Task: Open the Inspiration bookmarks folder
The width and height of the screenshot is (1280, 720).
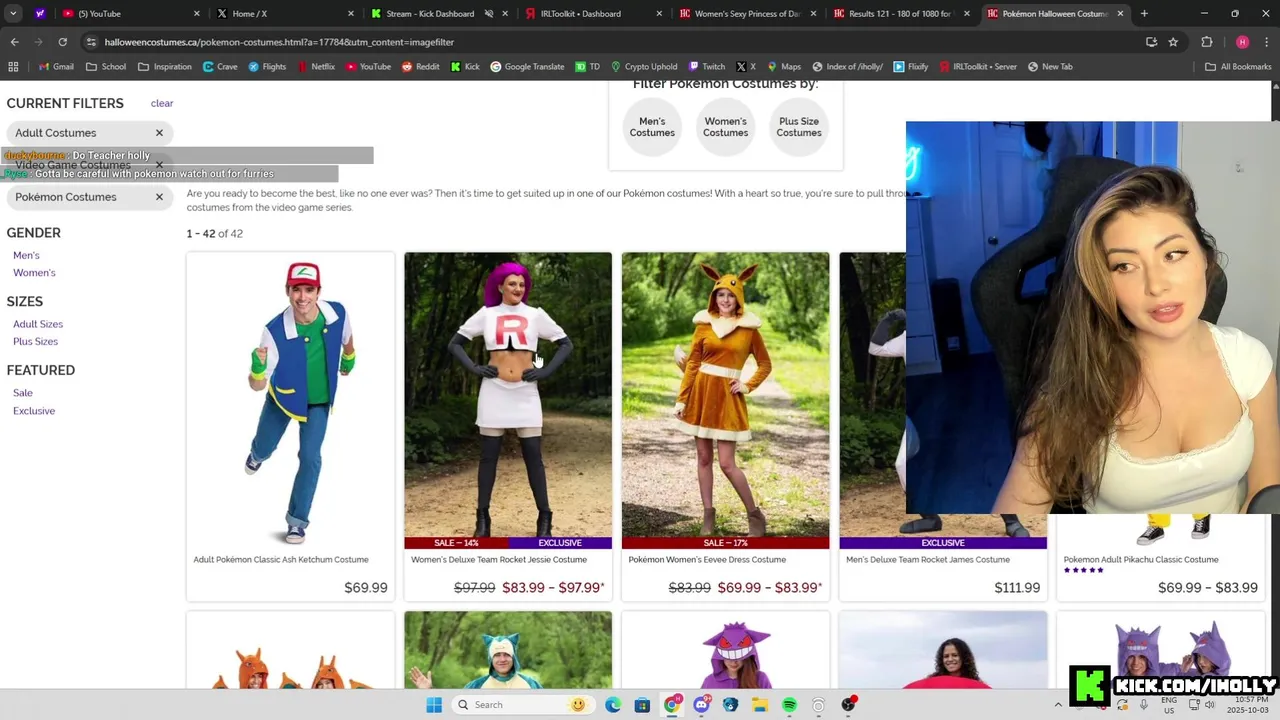Action: pos(164,67)
